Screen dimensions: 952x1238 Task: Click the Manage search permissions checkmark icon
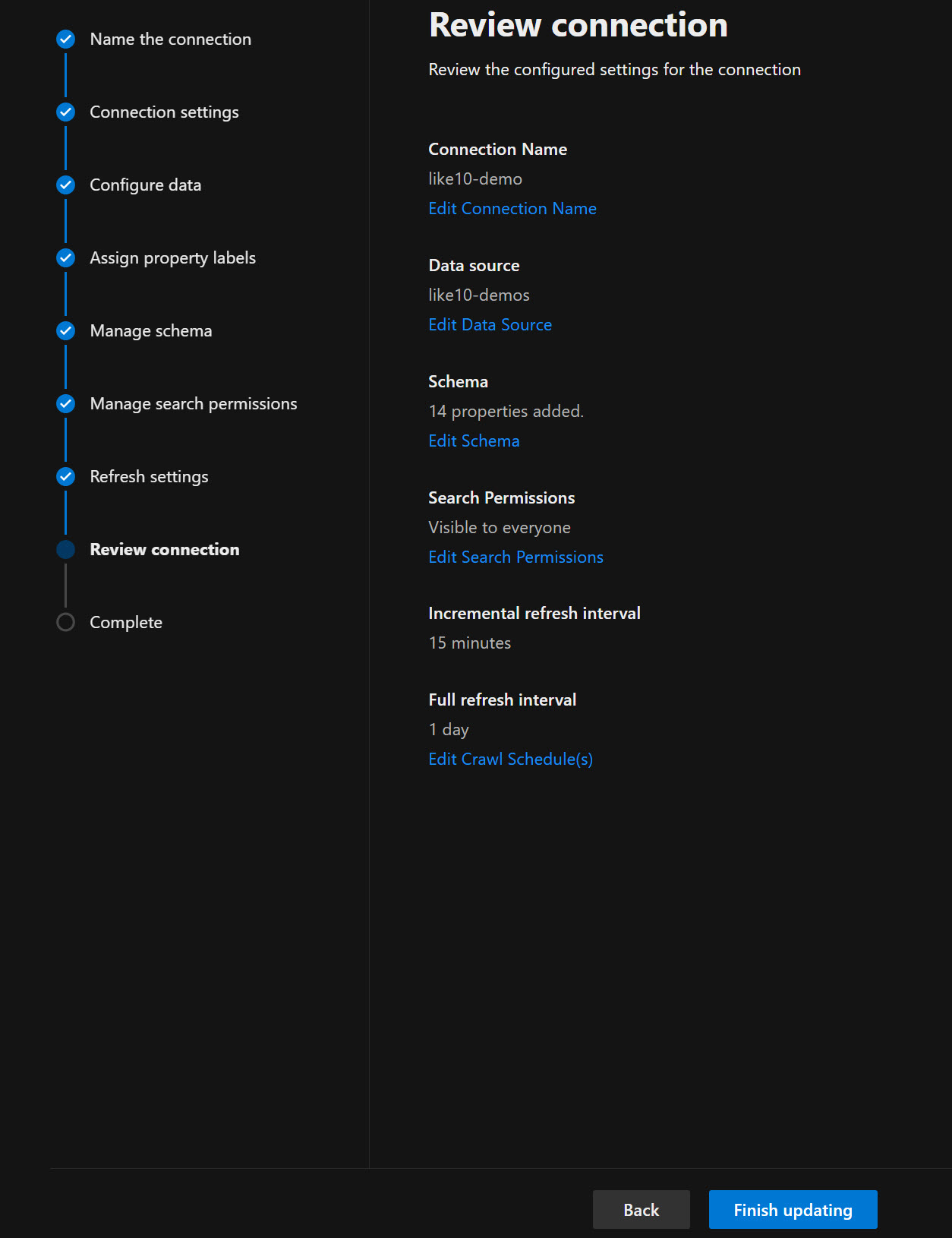point(66,404)
